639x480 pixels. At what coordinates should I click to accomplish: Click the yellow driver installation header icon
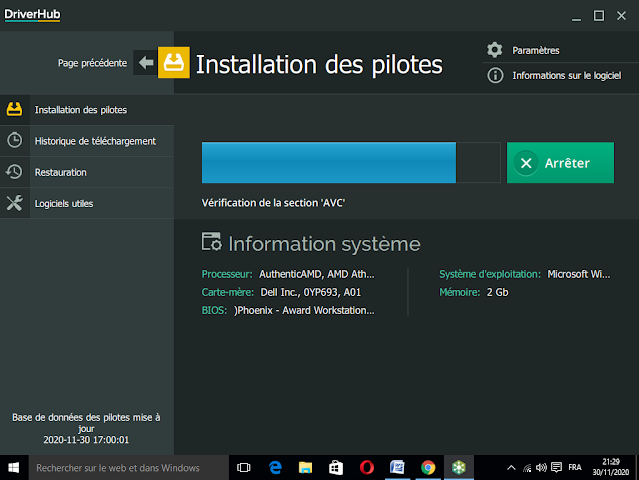[174, 62]
